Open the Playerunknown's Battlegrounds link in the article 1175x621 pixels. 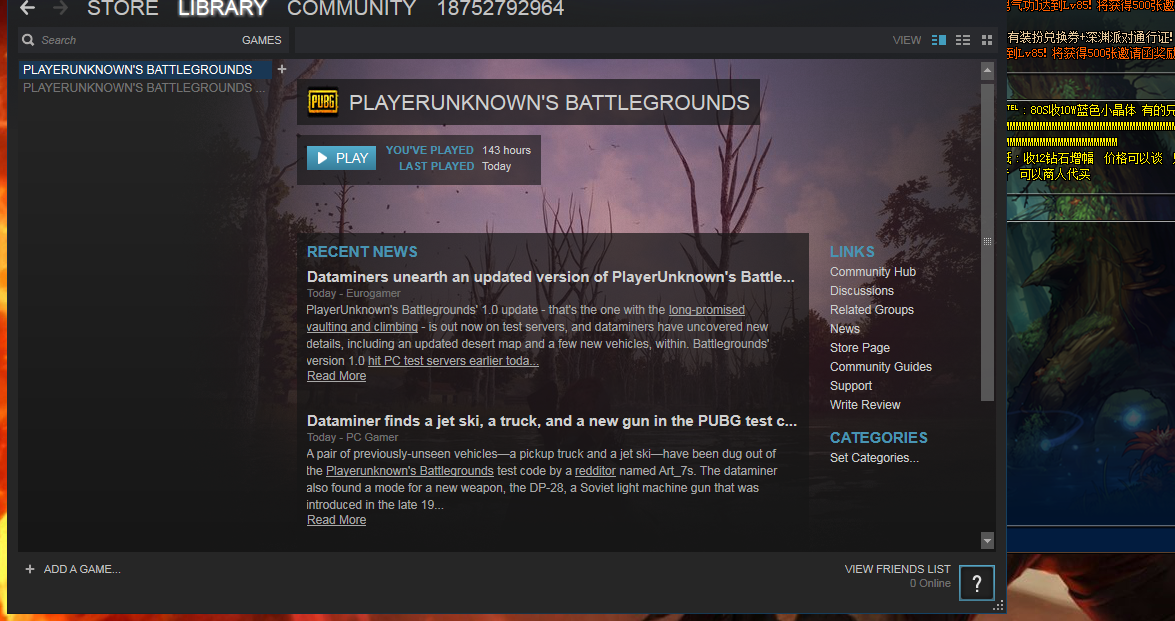coord(410,471)
